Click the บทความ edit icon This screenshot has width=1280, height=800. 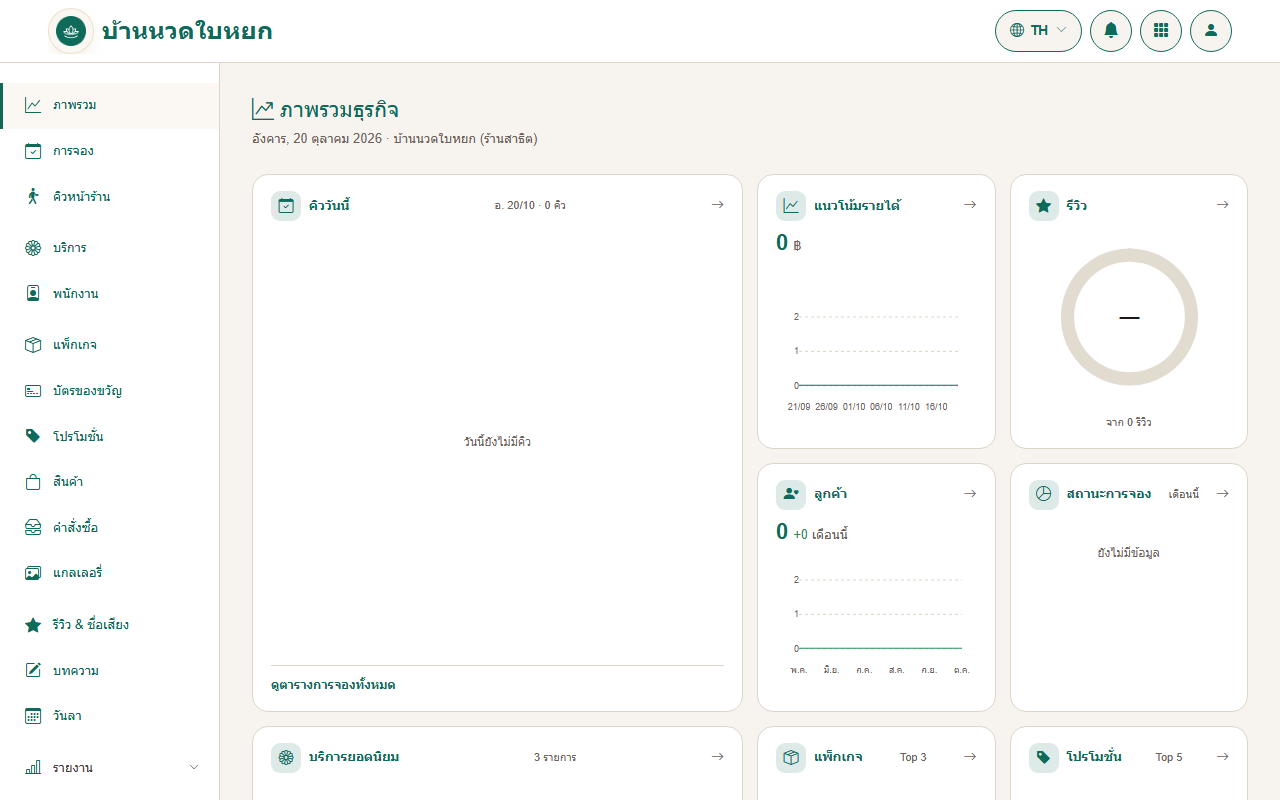pos(33,670)
